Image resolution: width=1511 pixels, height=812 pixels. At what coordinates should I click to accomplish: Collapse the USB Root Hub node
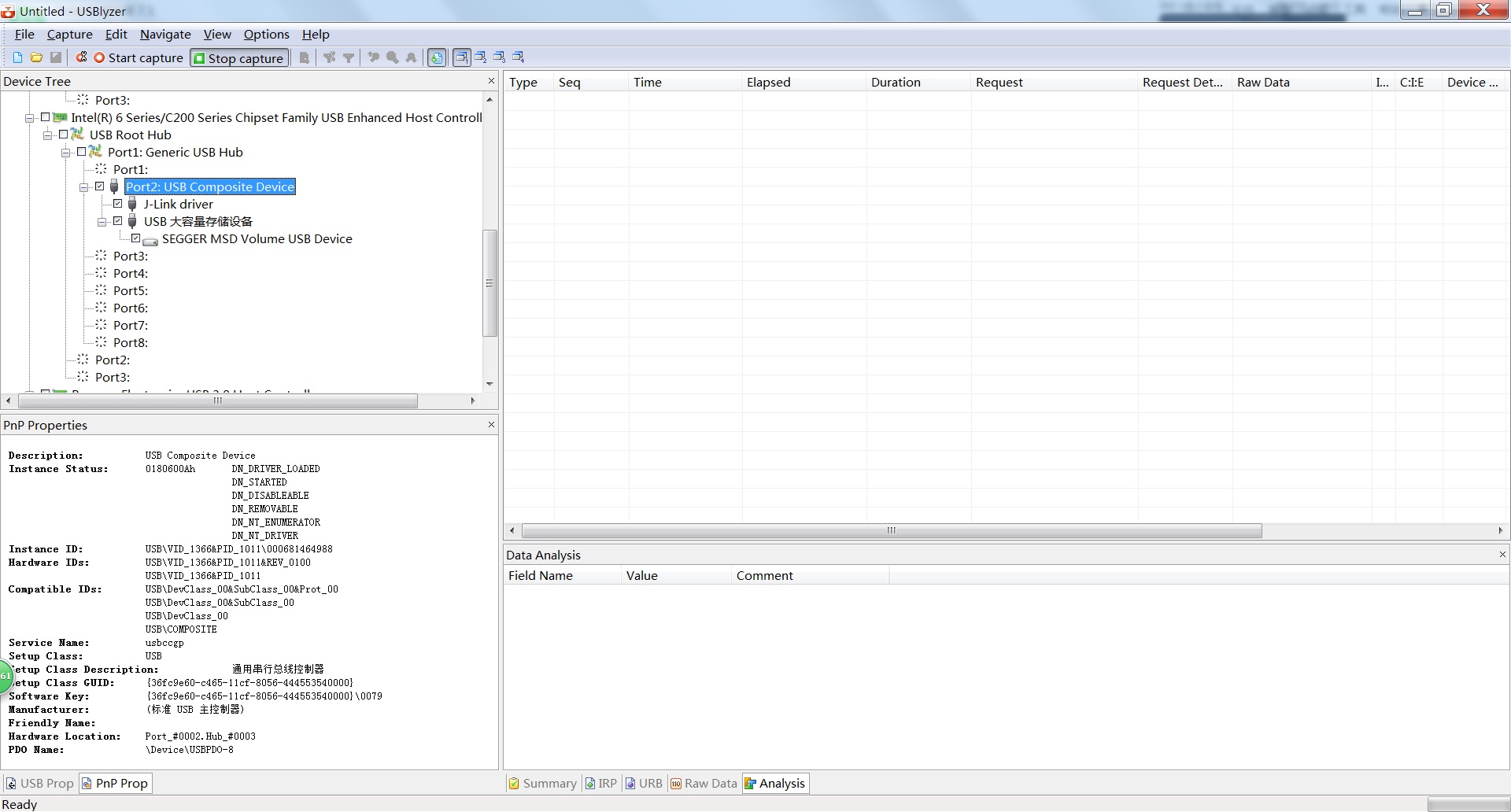coord(48,135)
